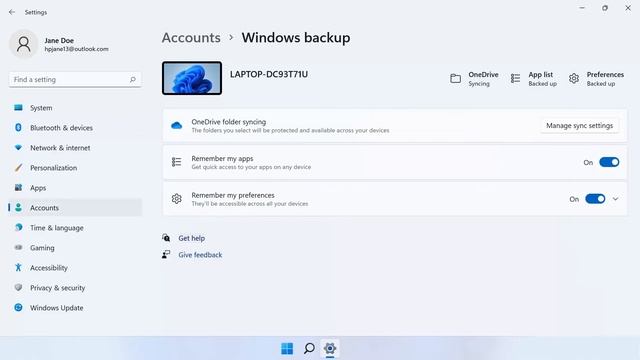
Task: Click the Network & internet wifi icon
Action: pyautogui.click(x=18, y=148)
